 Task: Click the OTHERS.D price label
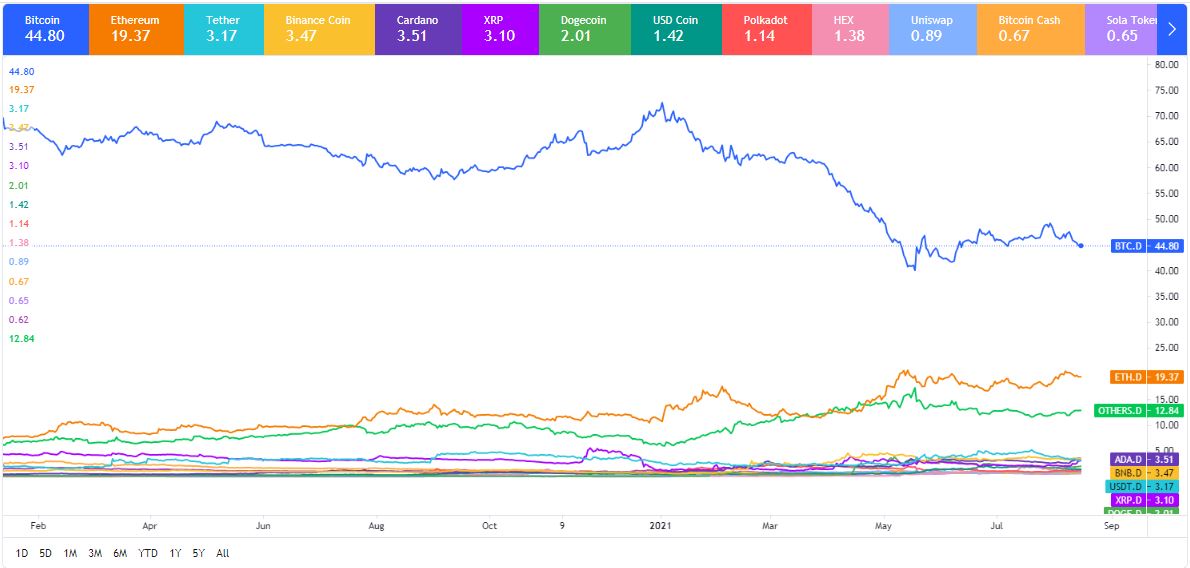pyautogui.click(x=1138, y=411)
